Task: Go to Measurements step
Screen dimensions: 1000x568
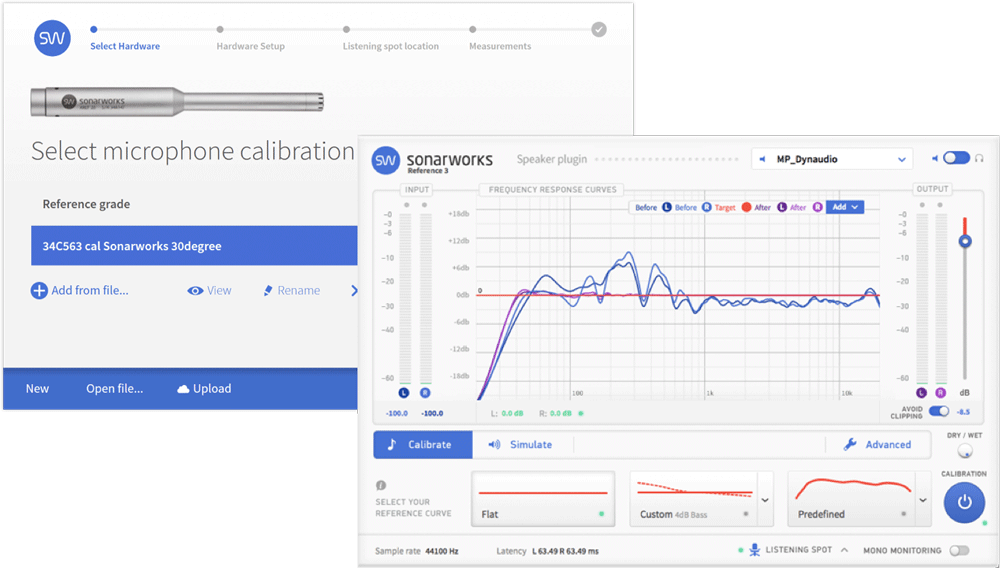Action: pos(500,46)
